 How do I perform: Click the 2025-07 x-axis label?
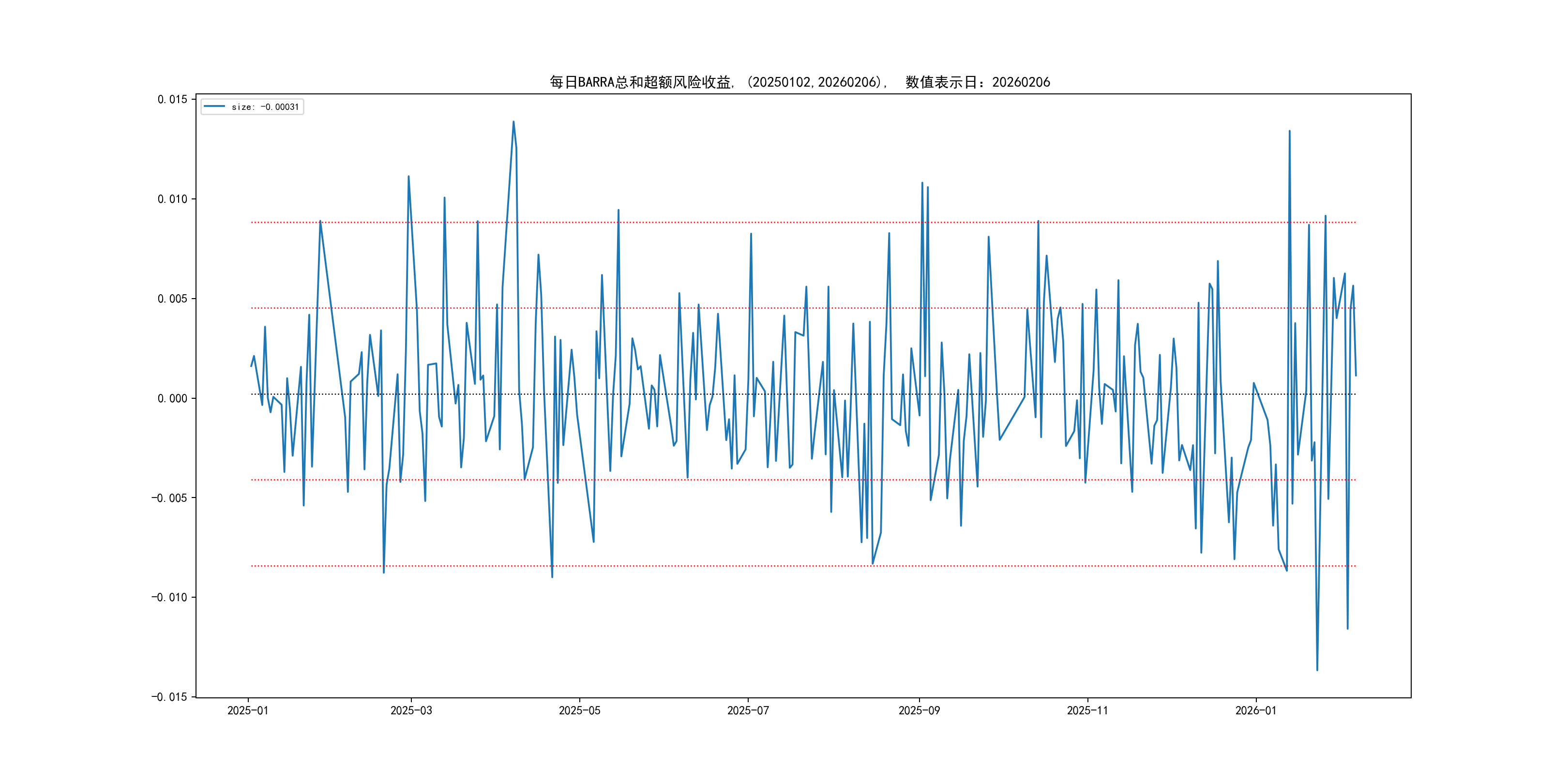pyautogui.click(x=748, y=710)
